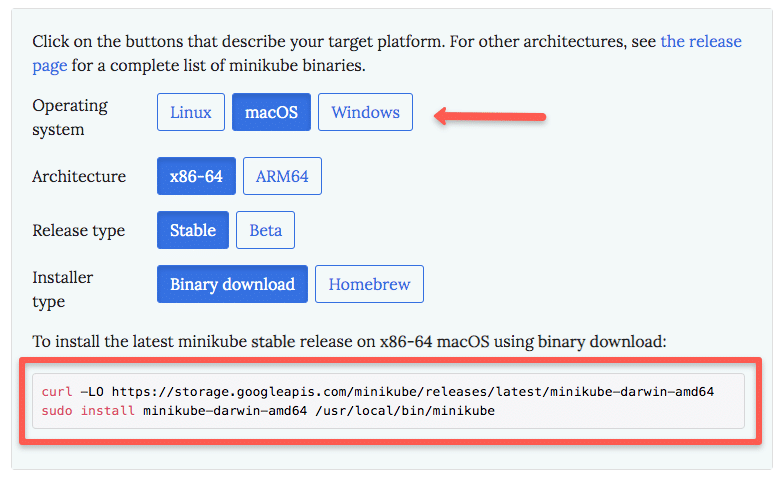
Task: Click the 'Installer type' label
Action: click(62, 289)
